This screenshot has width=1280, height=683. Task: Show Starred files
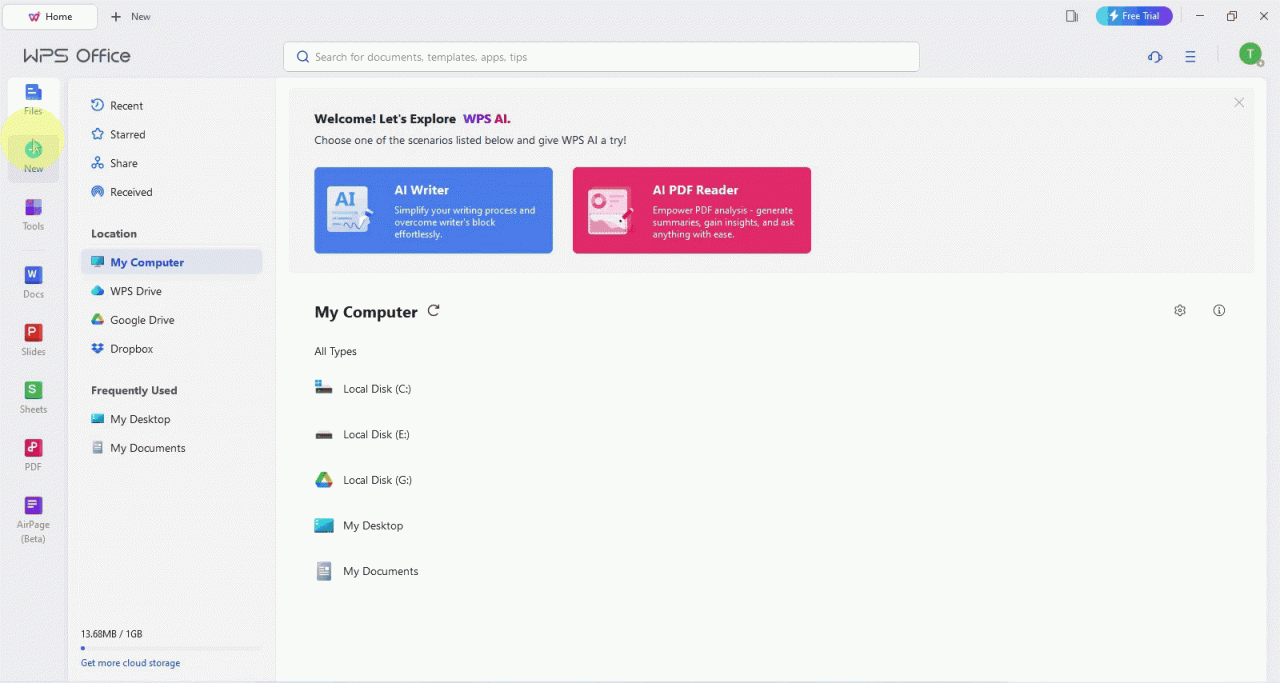171,134
